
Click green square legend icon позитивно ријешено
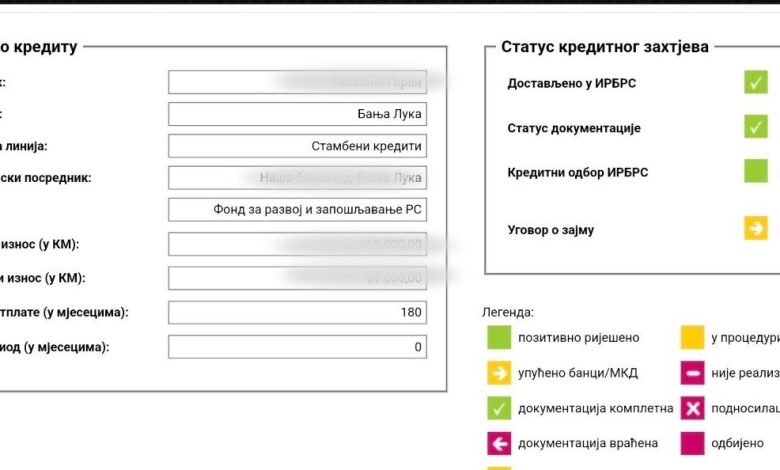pos(499,338)
